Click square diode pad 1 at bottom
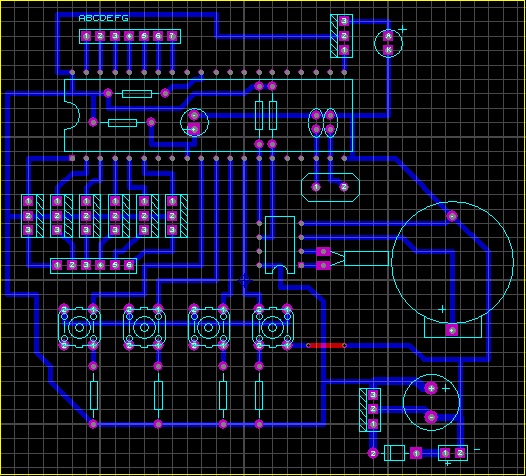Screen dimensions: 526x476 coord(416,454)
